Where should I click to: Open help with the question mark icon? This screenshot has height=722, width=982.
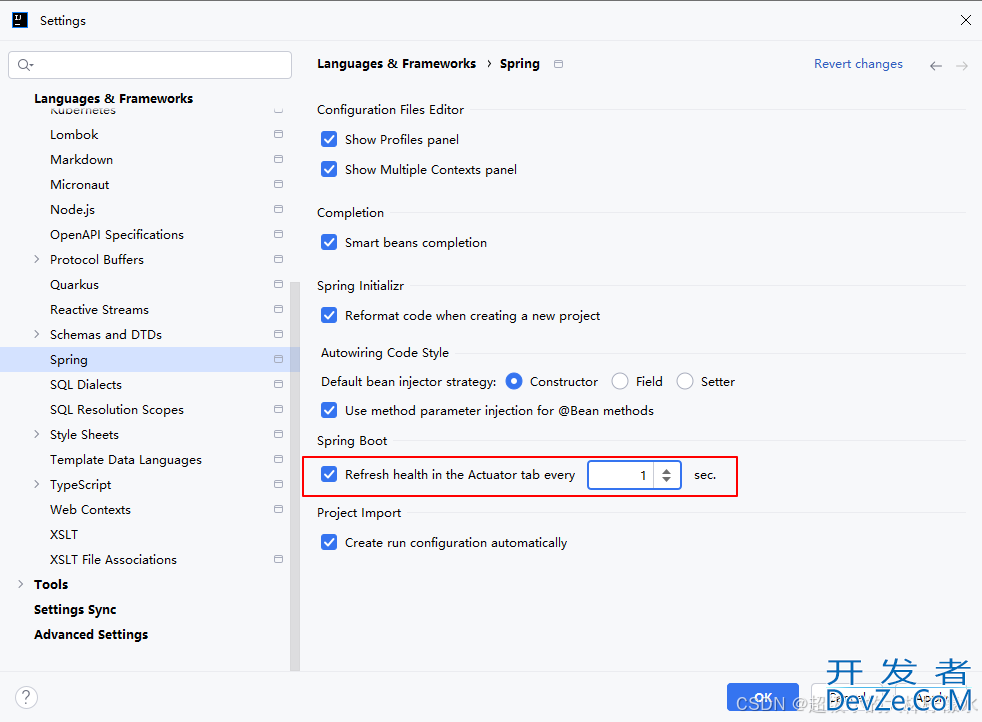pyautogui.click(x=26, y=697)
